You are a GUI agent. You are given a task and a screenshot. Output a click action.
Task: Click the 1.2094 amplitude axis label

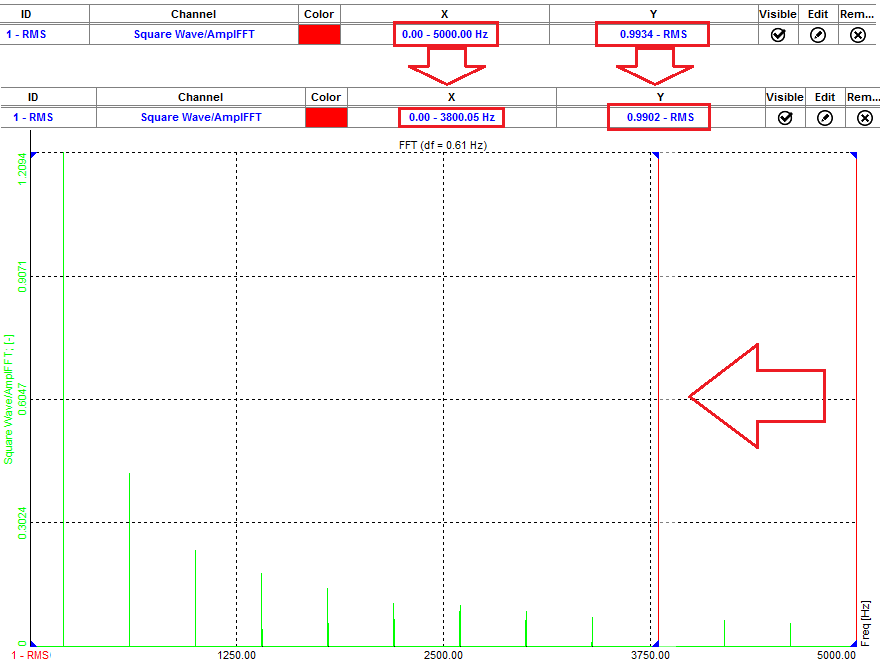[x=22, y=169]
